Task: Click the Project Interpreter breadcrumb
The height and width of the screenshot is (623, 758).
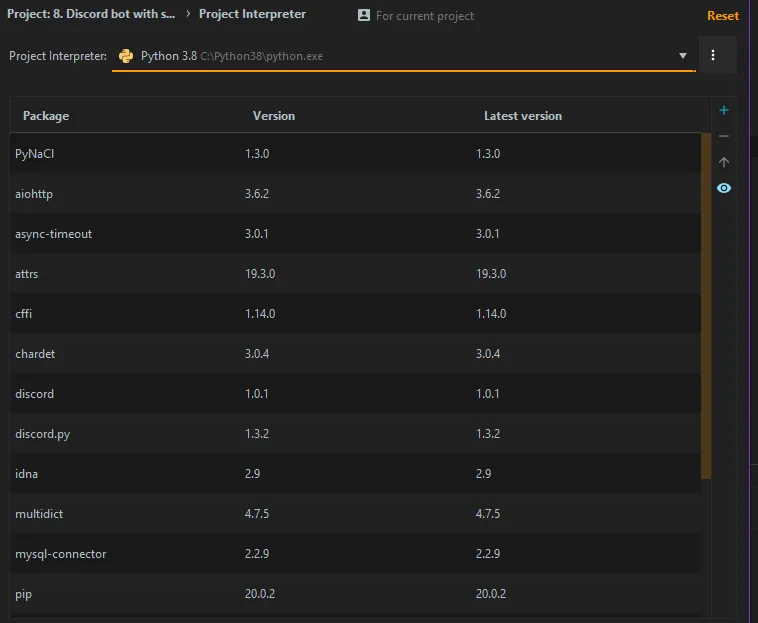Action: click(x=252, y=14)
